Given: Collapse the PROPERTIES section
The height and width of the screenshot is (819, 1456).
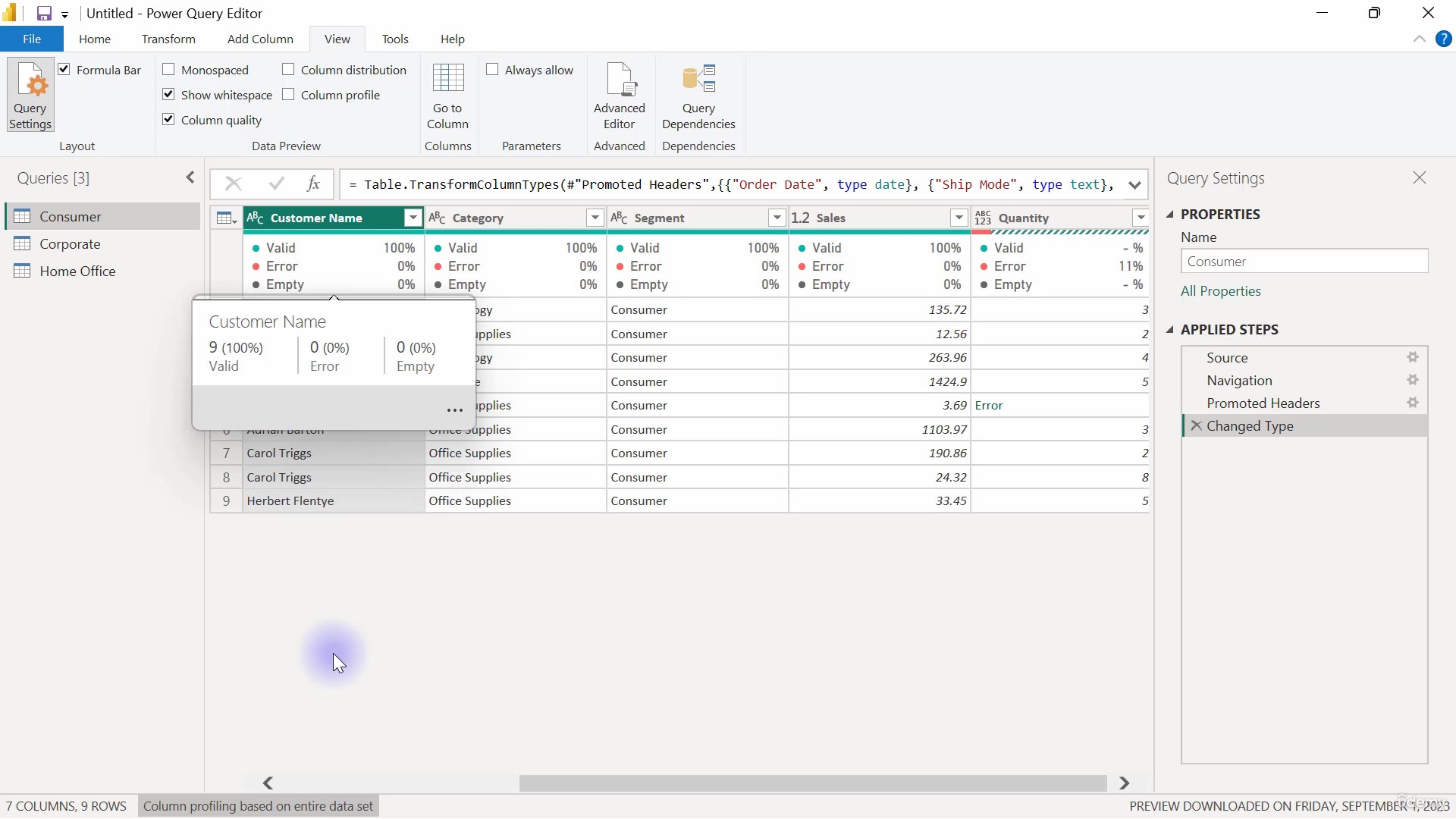Looking at the screenshot, I should pyautogui.click(x=1170, y=215).
